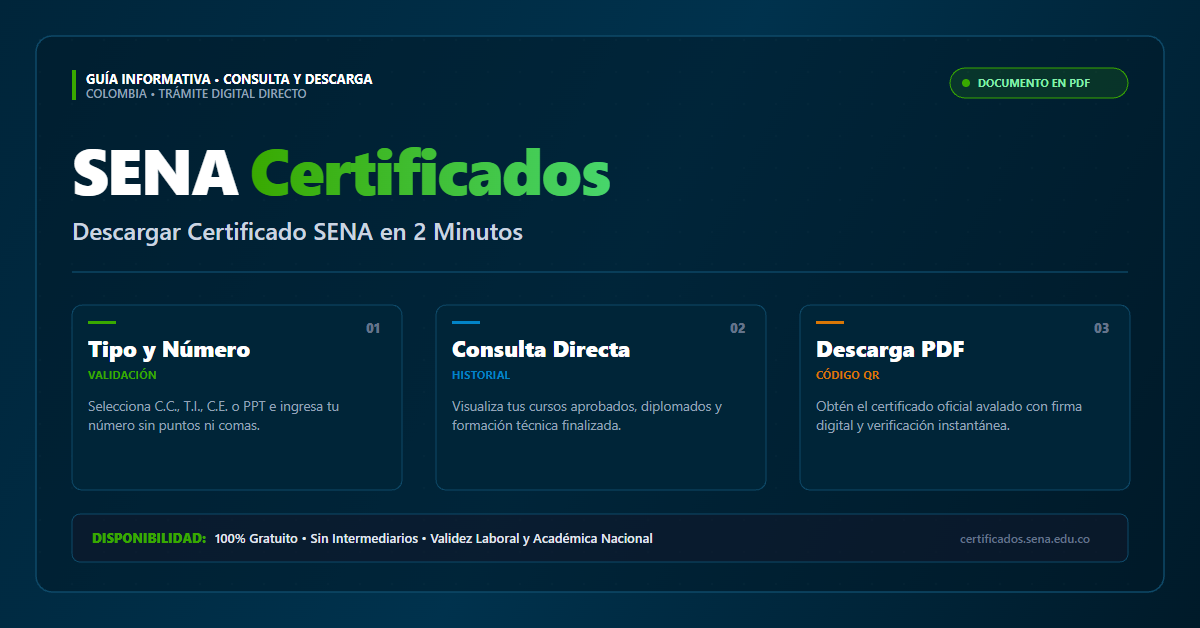1200x628 pixels.
Task: Click the DISPONIBILIDAD: label
Action: pos(149,538)
